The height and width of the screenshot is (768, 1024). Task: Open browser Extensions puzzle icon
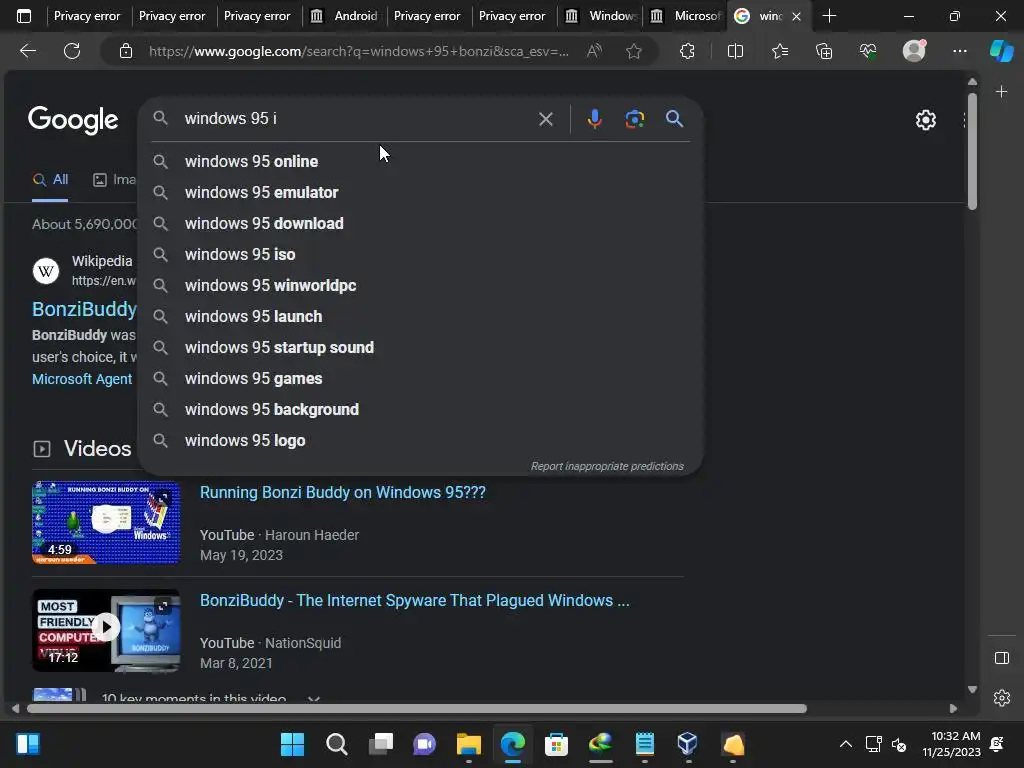pos(687,51)
